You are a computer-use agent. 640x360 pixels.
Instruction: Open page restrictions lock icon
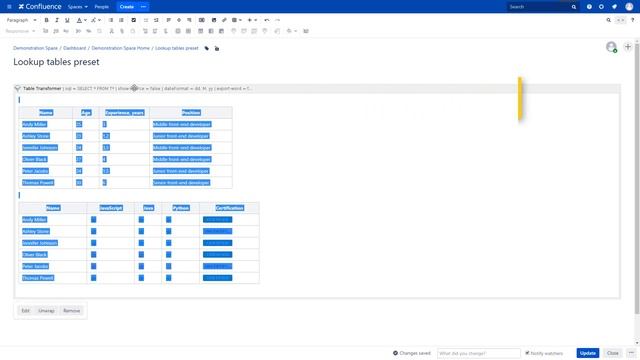tap(217, 49)
